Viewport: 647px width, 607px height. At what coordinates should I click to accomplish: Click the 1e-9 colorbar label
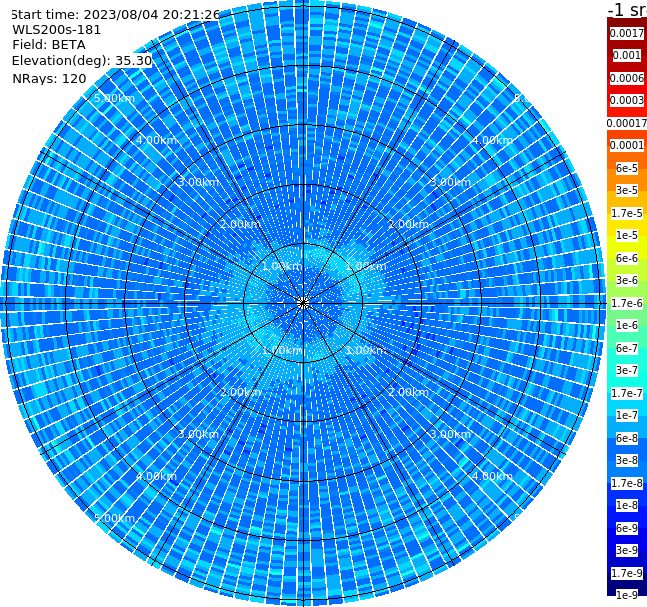pos(627,595)
